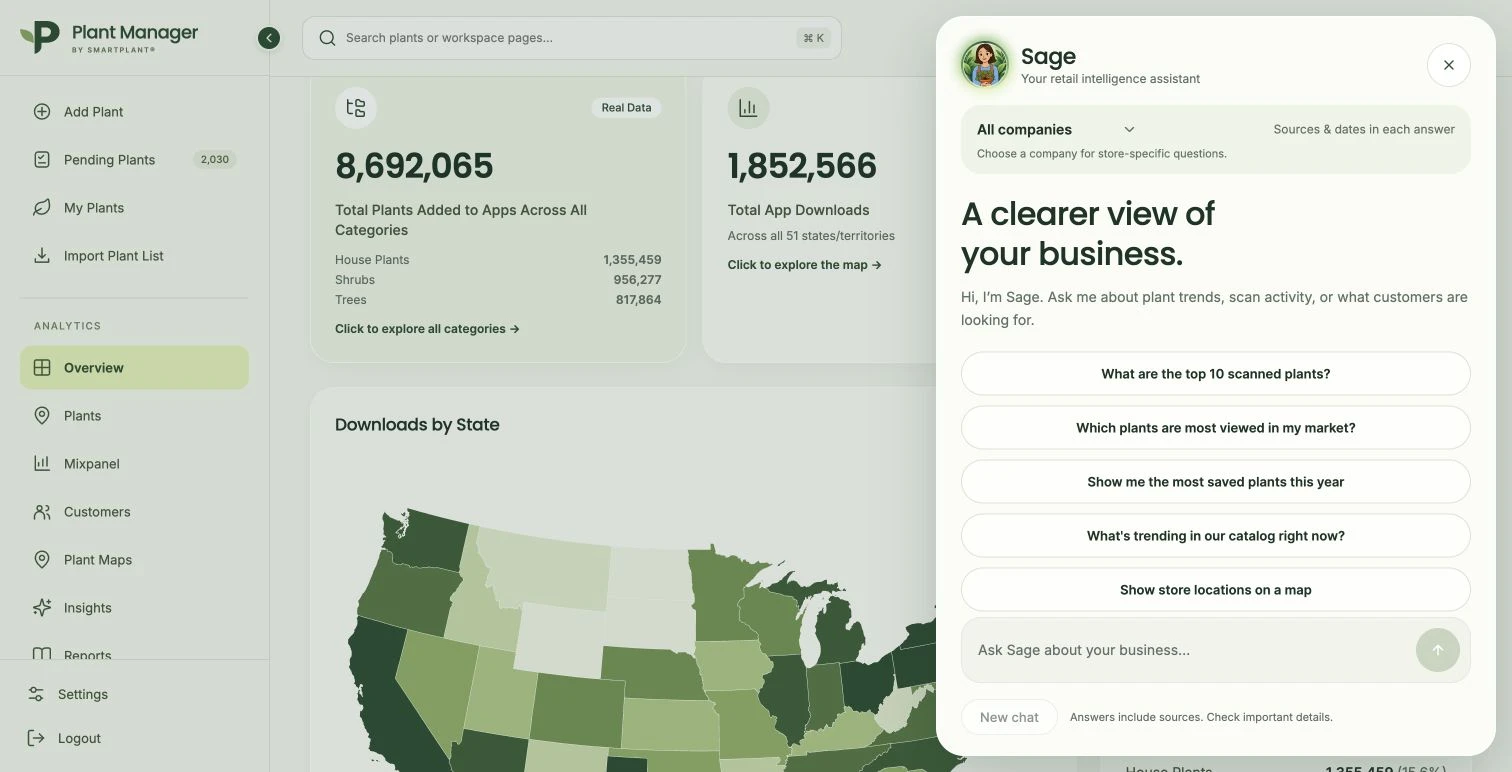1512x772 pixels.
Task: Follow 'Click to explore all categories' link
Action: point(427,329)
